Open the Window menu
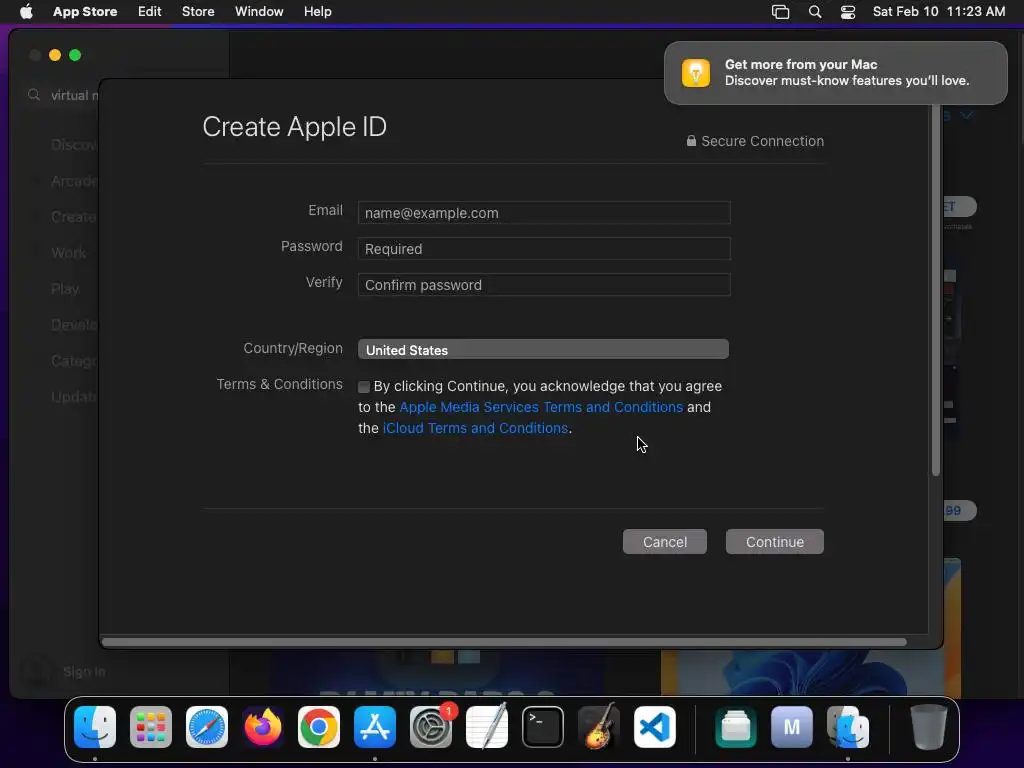Screen dimensions: 1024x768 (x=259, y=12)
